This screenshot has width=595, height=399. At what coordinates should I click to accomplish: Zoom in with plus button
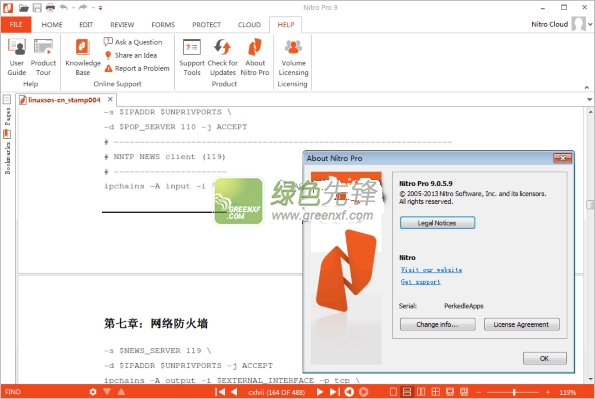(548, 392)
